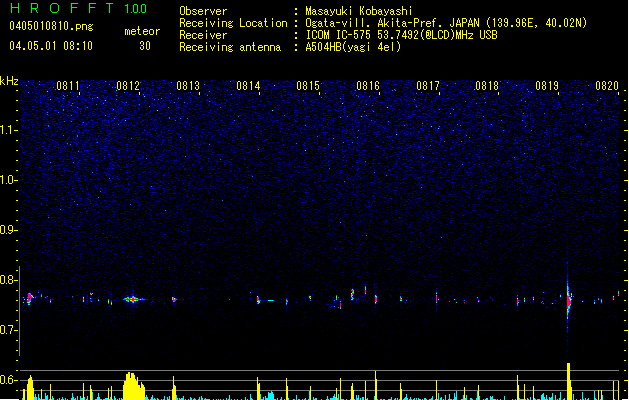Image resolution: width=629 pixels, height=400 pixels.
Task: Click the wide yellow power peak below 0812
Action: click(134, 386)
